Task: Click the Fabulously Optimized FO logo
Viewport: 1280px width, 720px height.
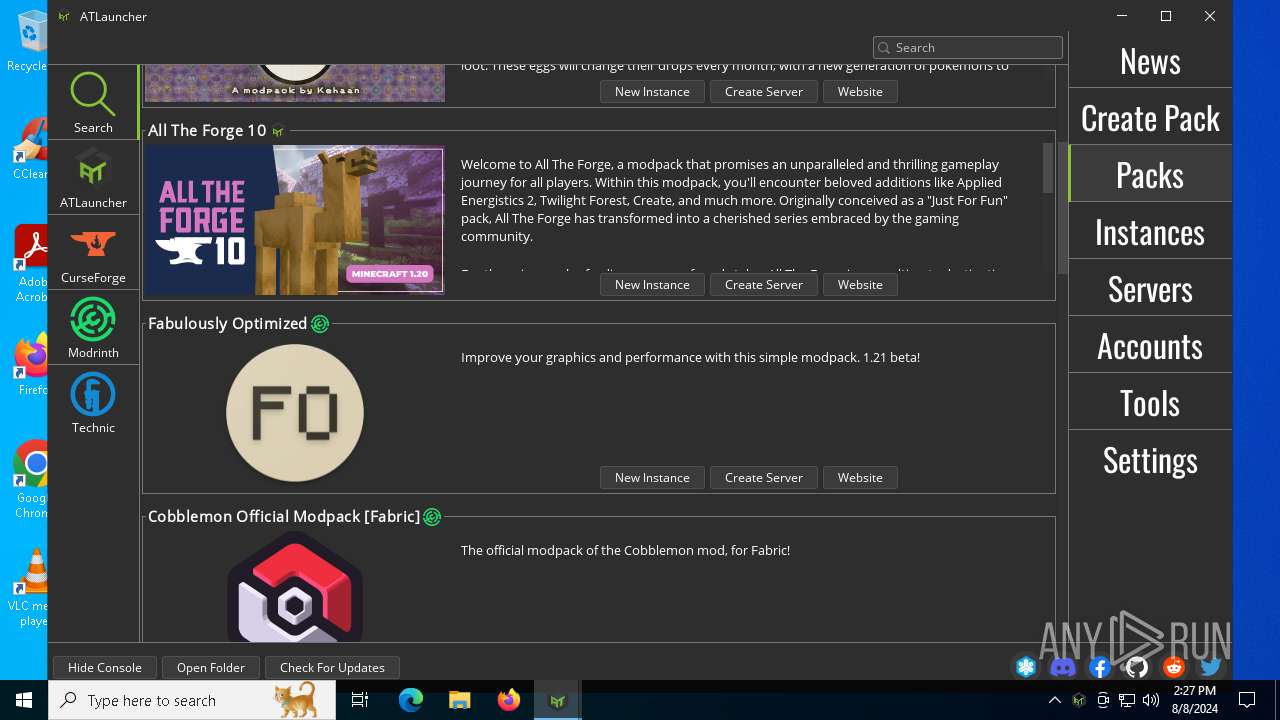Action: click(295, 412)
